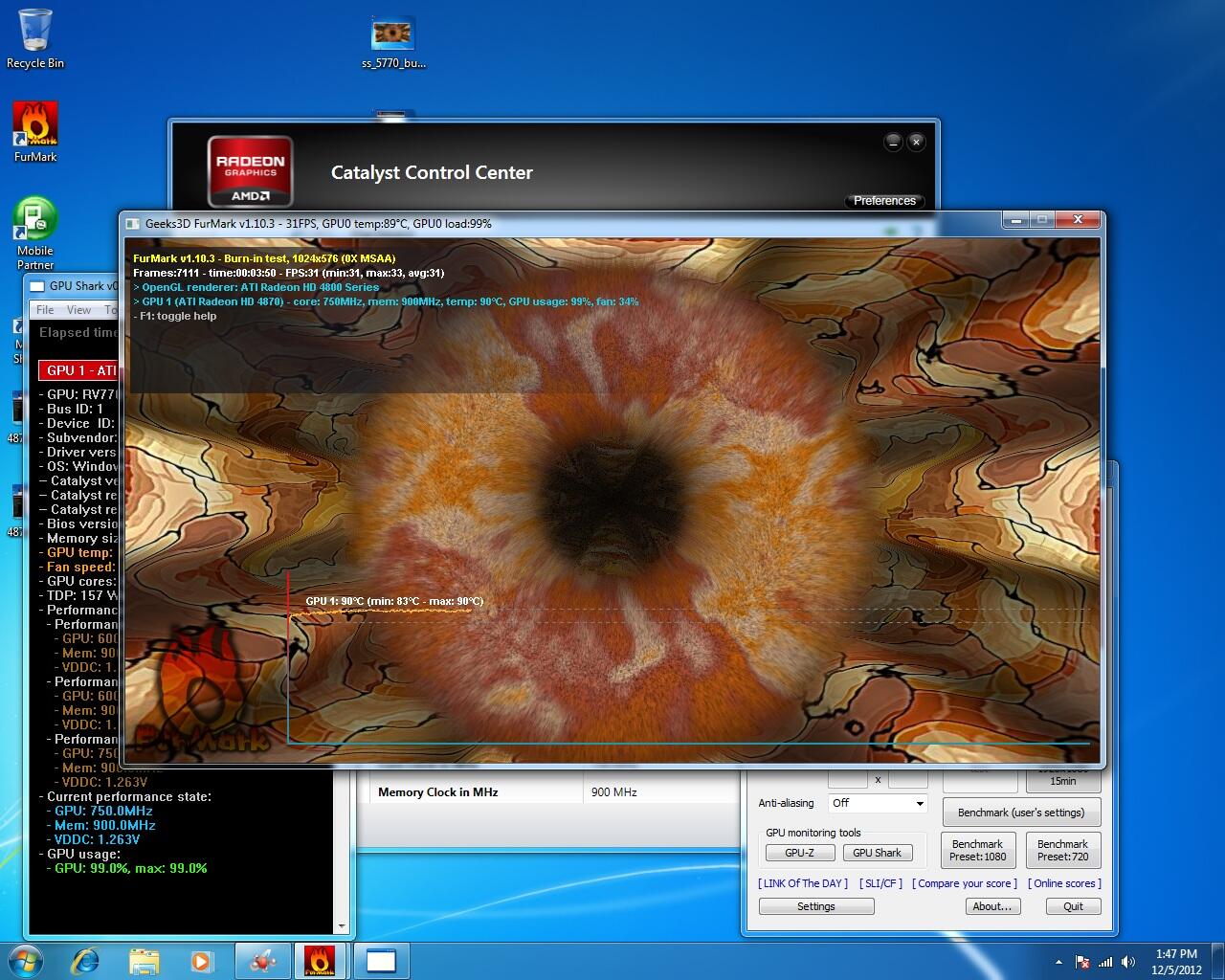Screen dimensions: 1225x980
Task: Open the SLI/CF link
Action: (880, 883)
